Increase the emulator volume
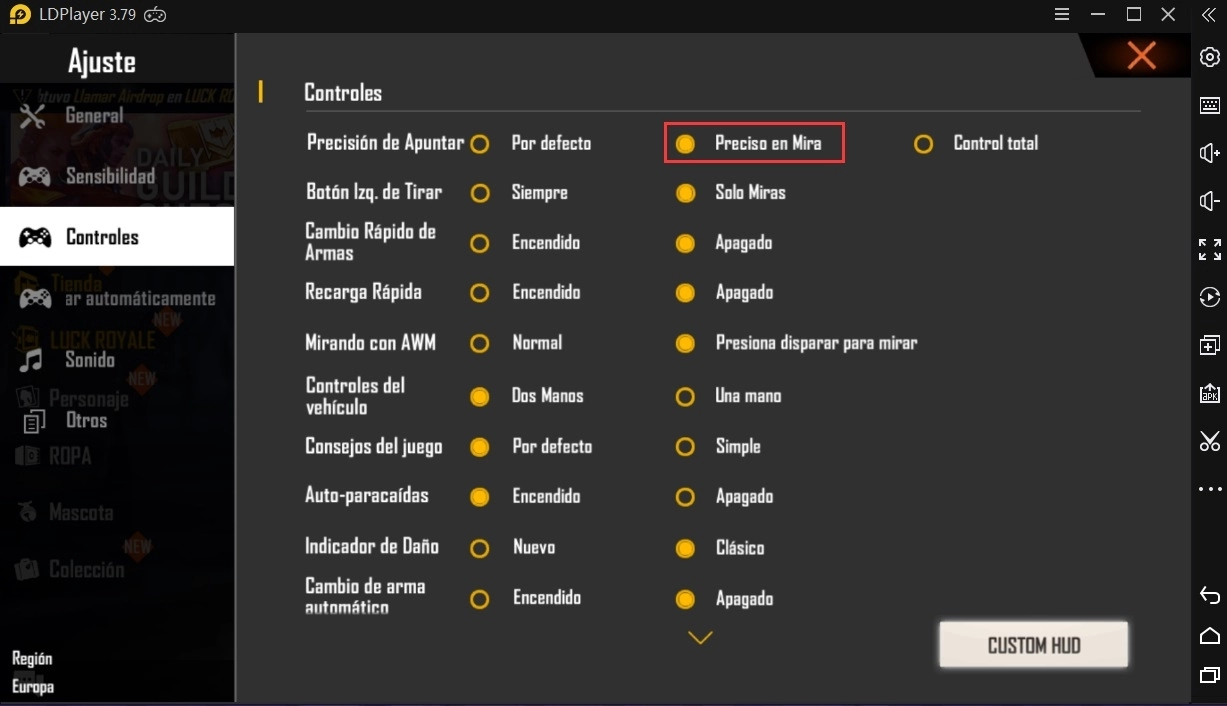1227x706 pixels. click(x=1209, y=153)
